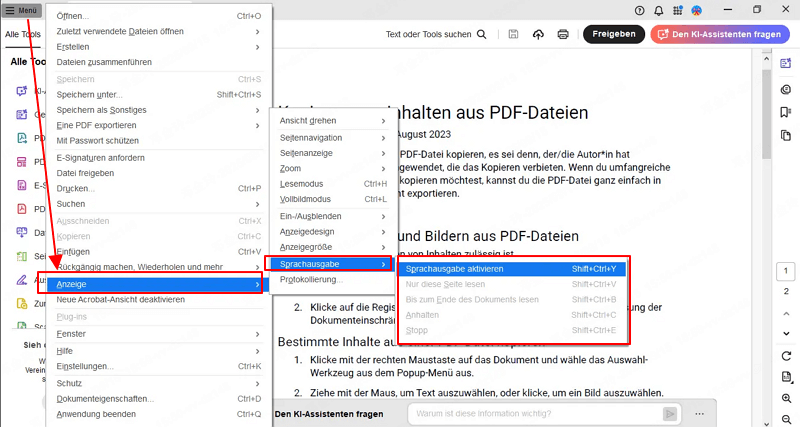Expand the Erstellen submenu
This screenshot has height=427, width=800.
(158, 46)
